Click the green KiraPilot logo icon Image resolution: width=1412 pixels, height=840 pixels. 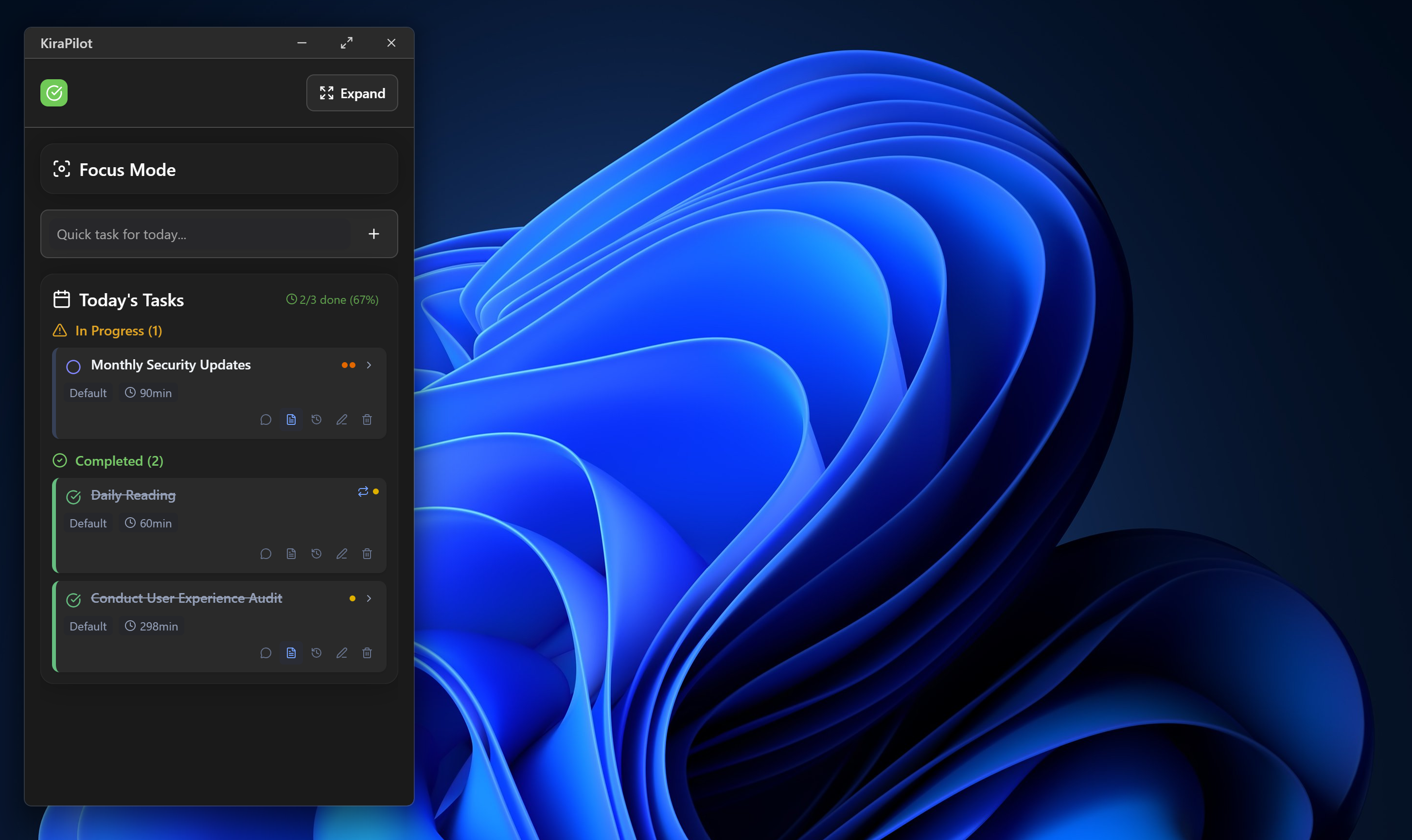point(54,93)
